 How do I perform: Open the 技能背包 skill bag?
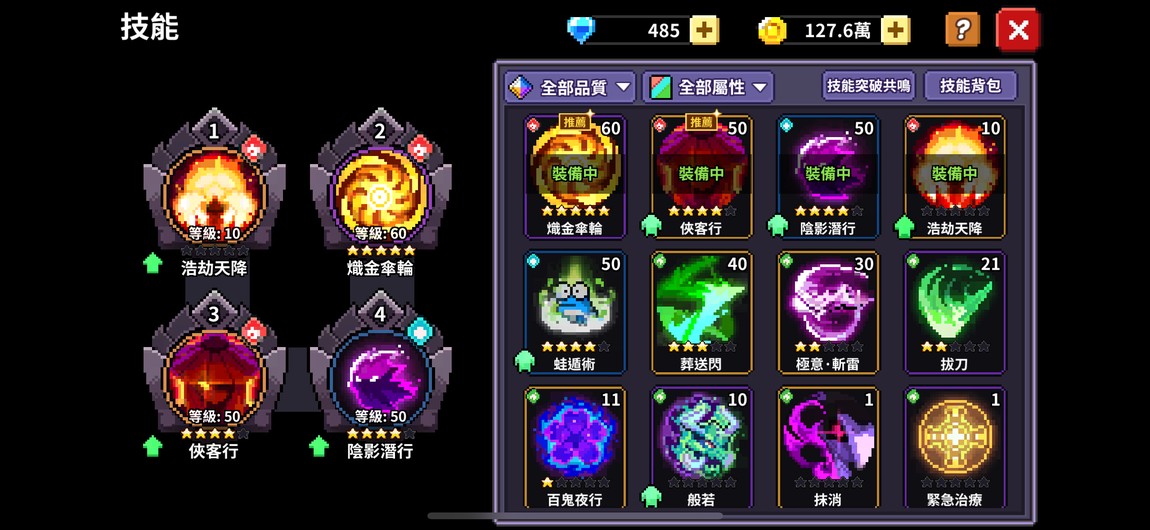coord(971,86)
